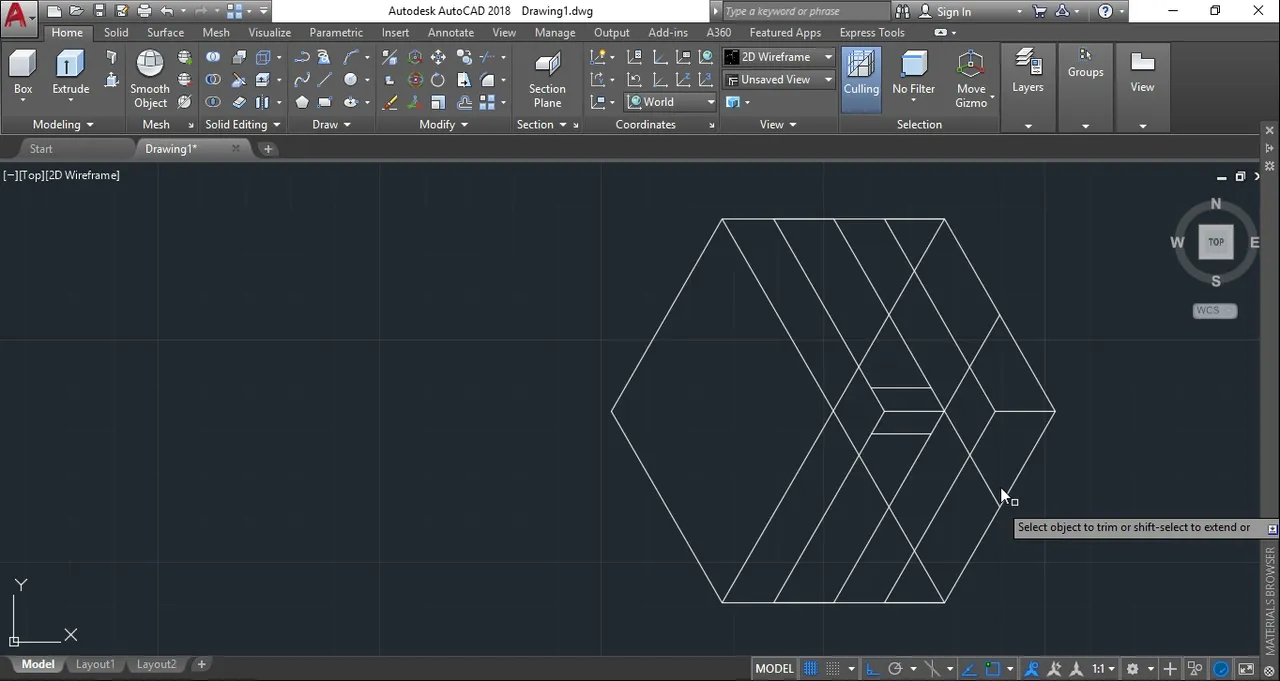1280x681 pixels.
Task: Switch to the Solid ribbon tab
Action: (x=116, y=32)
